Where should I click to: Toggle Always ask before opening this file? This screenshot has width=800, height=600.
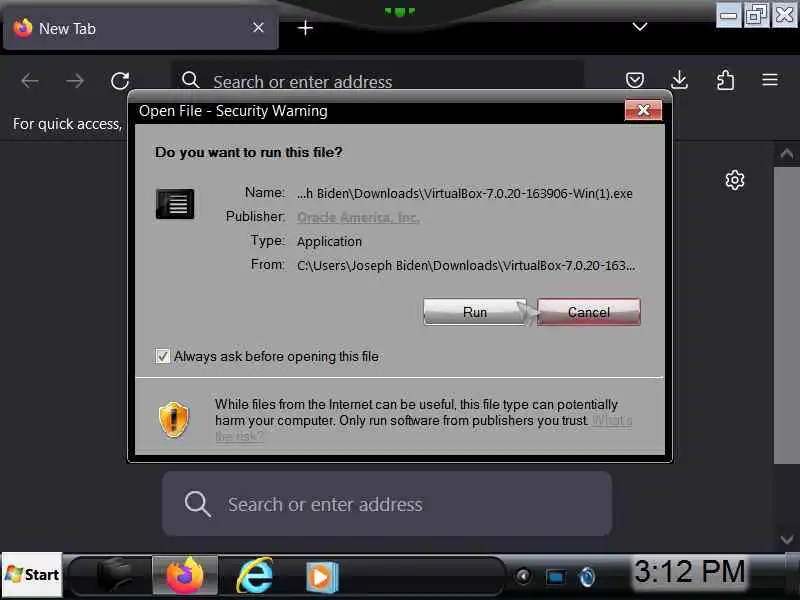[x=162, y=356]
